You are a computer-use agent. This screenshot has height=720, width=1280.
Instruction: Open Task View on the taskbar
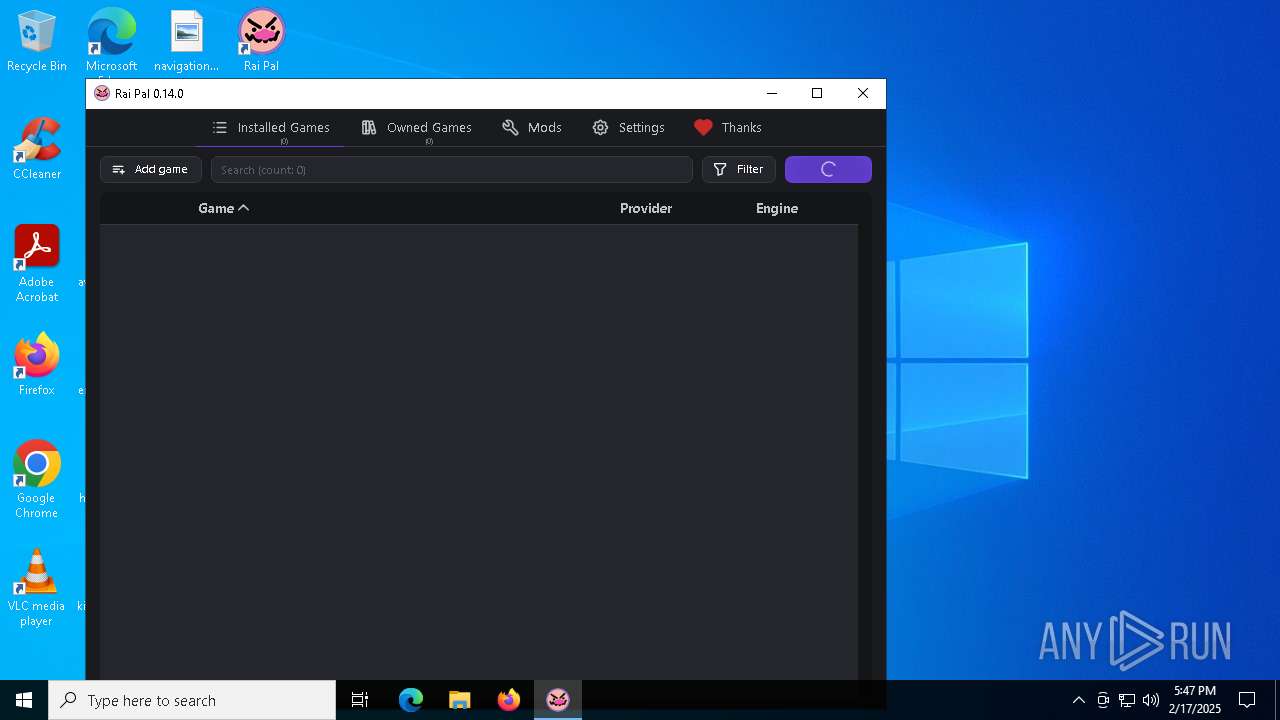(x=360, y=700)
